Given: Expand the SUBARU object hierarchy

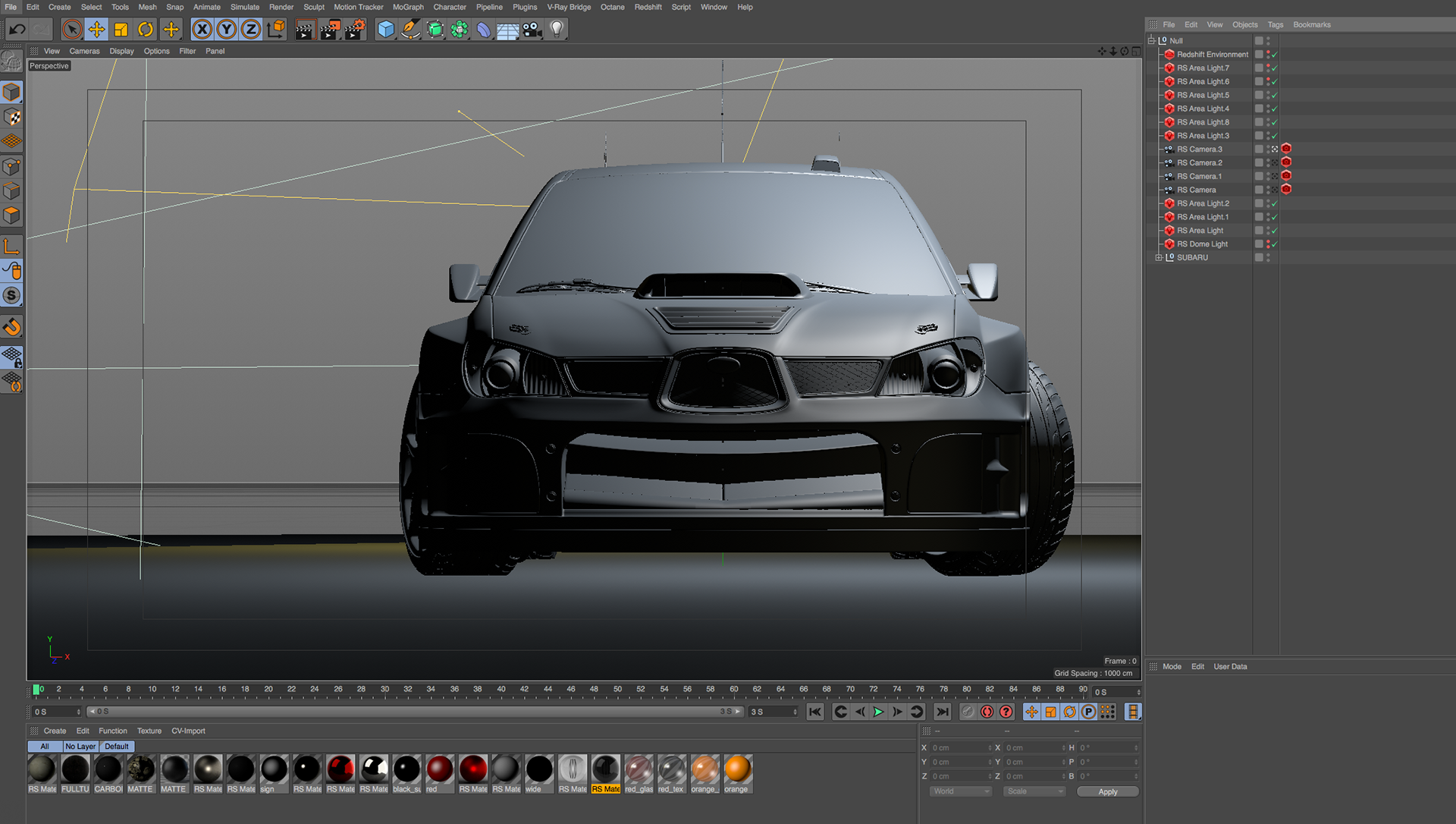Looking at the screenshot, I should click(x=1159, y=258).
